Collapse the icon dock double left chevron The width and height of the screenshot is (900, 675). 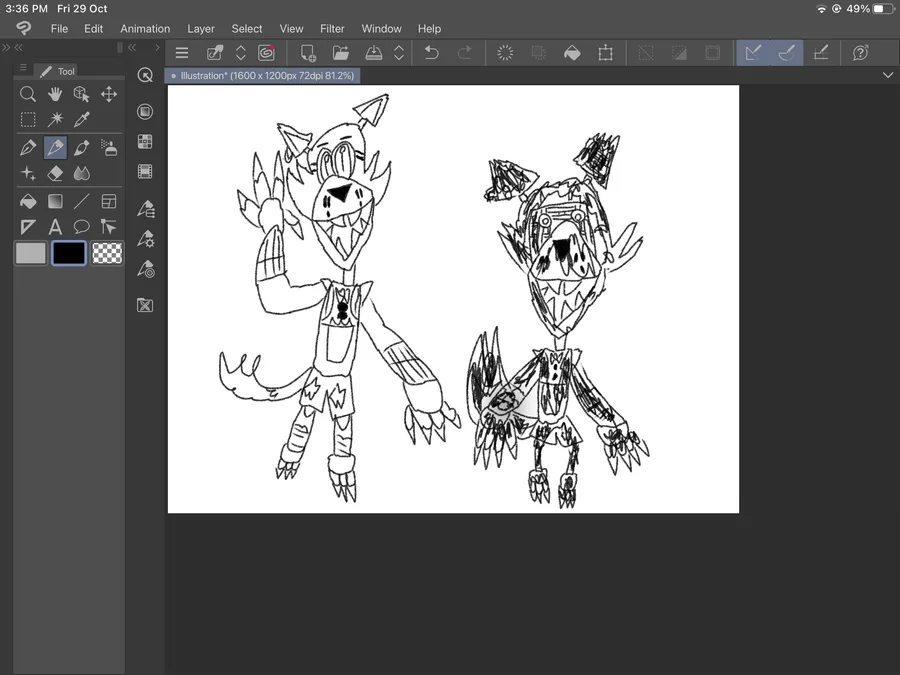[x=132, y=47]
